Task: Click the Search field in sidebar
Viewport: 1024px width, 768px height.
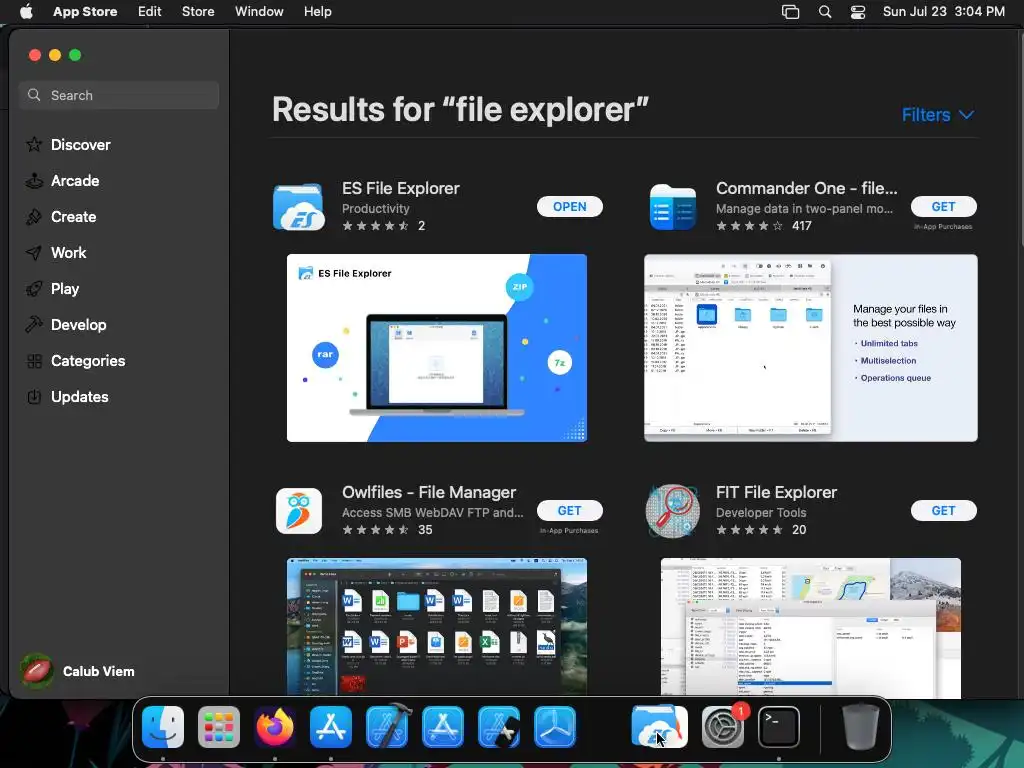Action: (119, 95)
